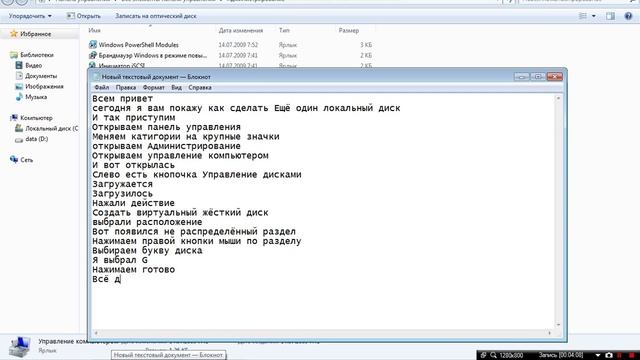This screenshot has width=640, height=360.
Task: Click the Избранное star icon
Action: [13, 33]
